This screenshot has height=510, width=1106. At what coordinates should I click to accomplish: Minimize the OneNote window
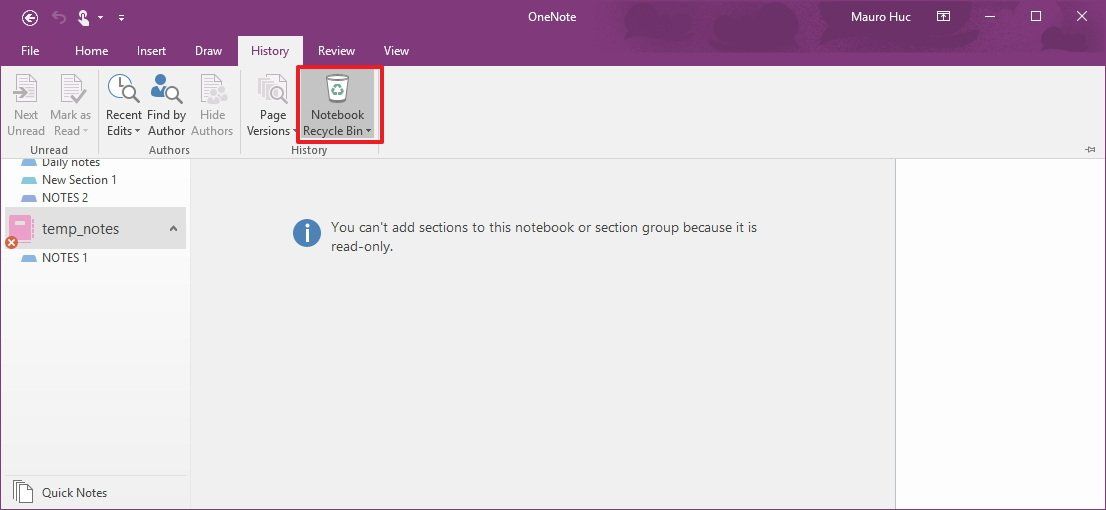[990, 16]
